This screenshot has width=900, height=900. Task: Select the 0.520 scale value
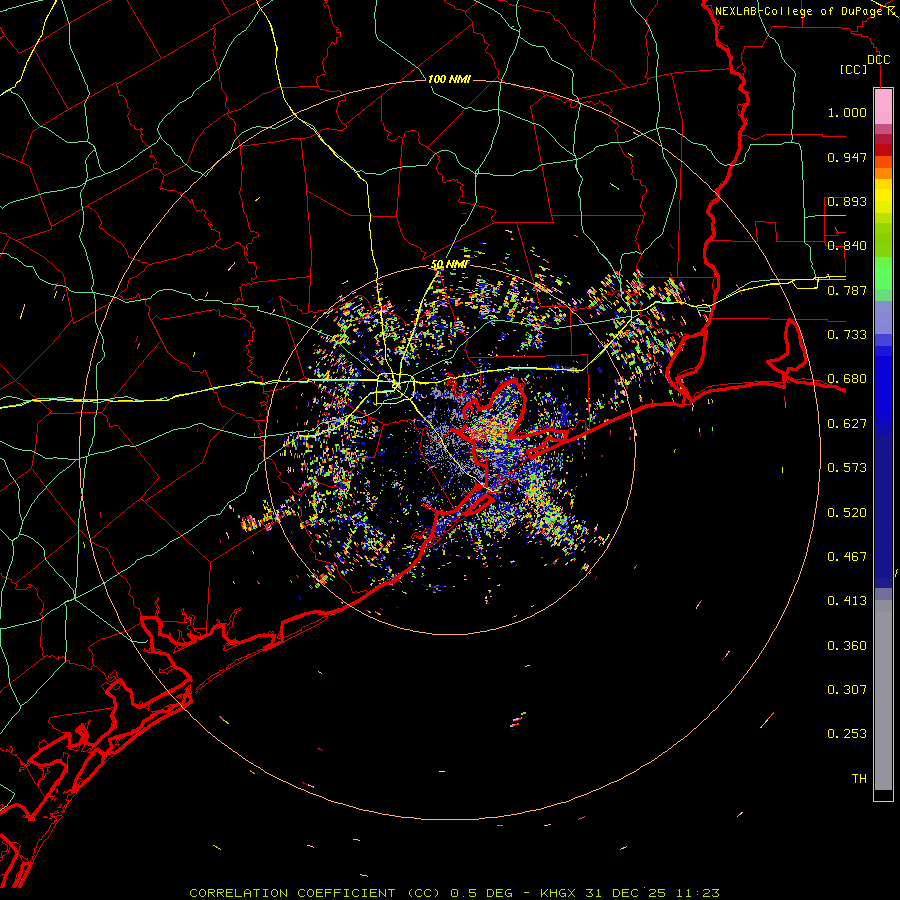point(847,513)
